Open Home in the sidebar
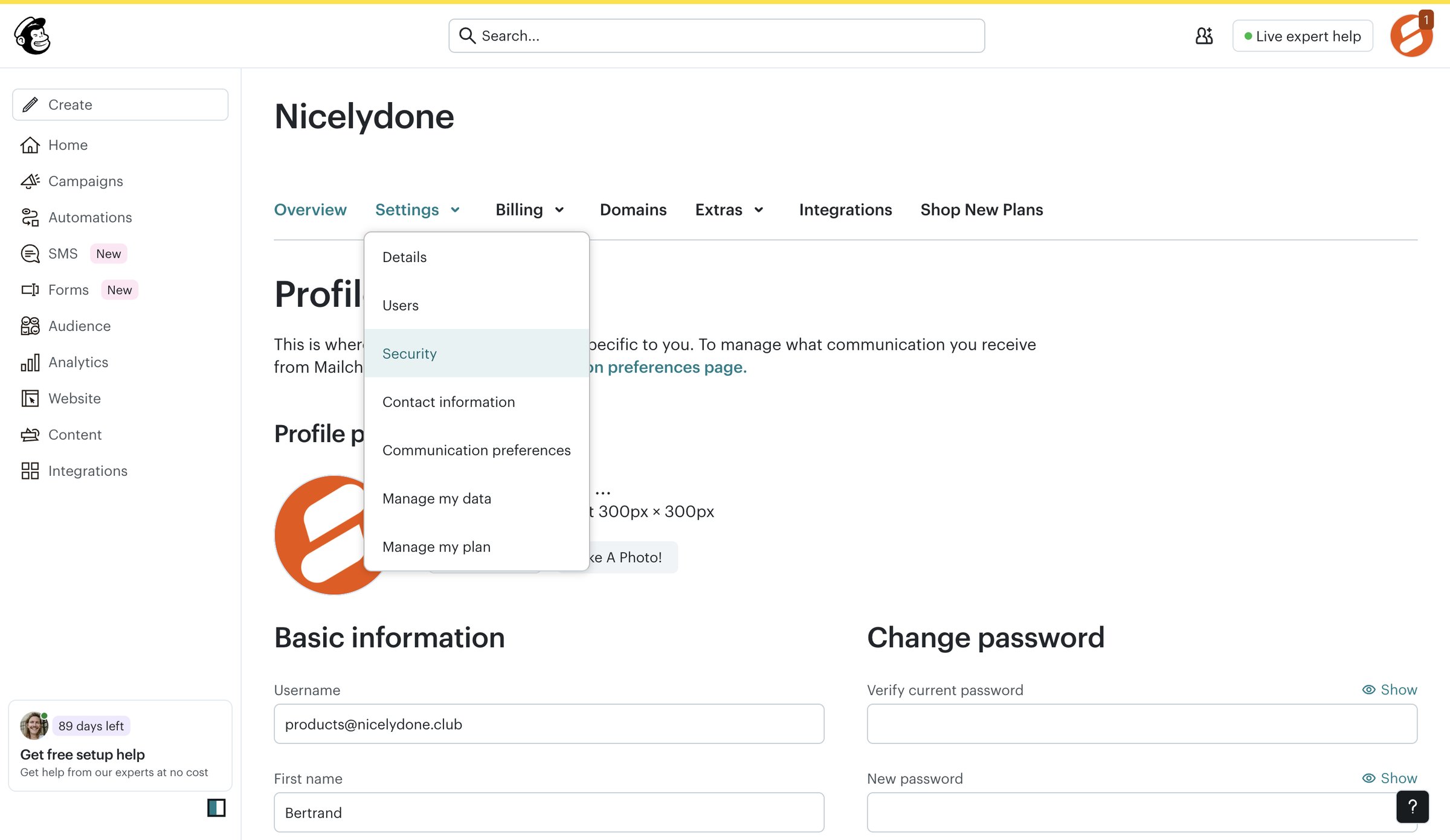 click(x=68, y=145)
